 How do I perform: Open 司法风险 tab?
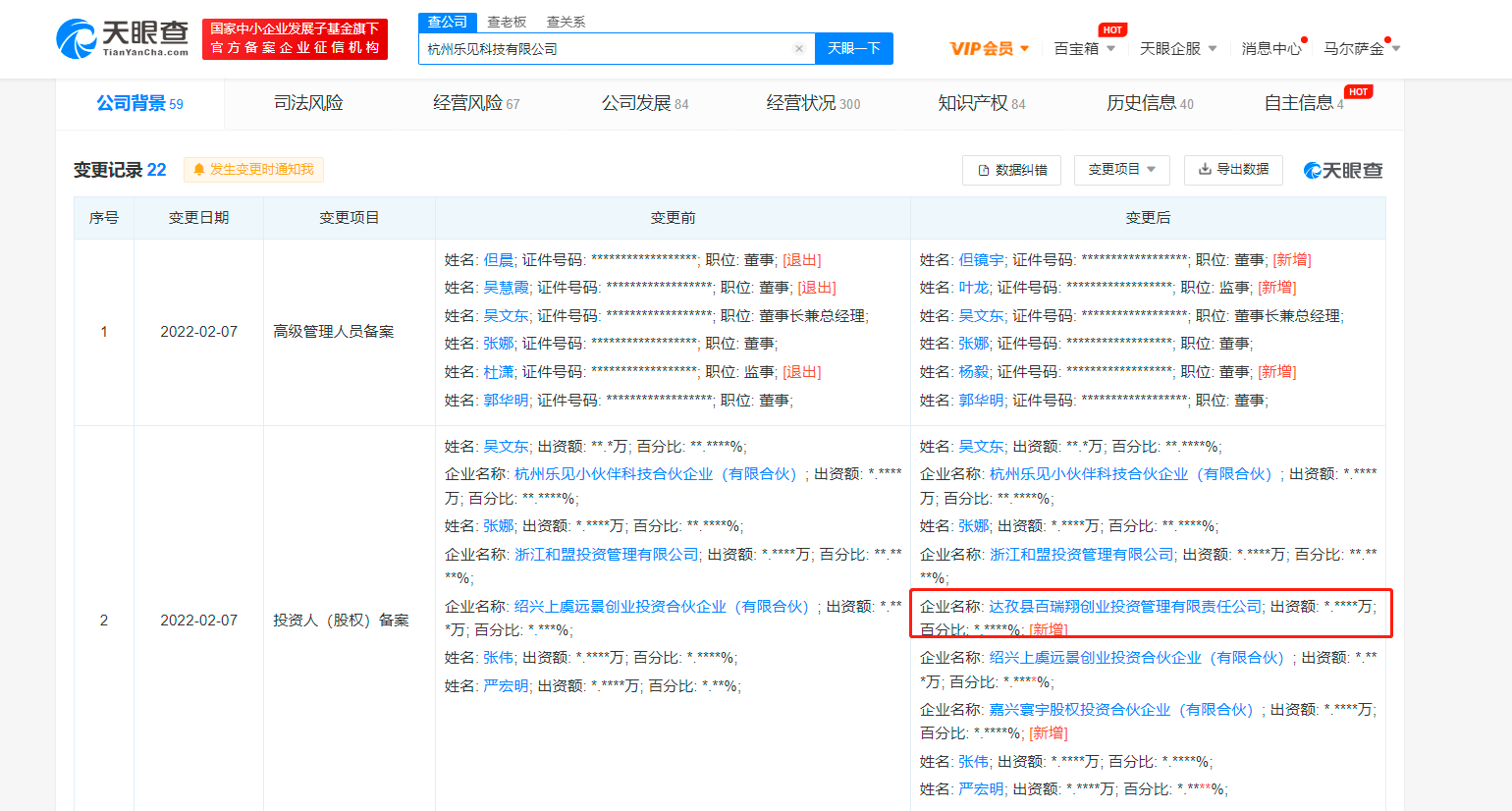(x=308, y=103)
